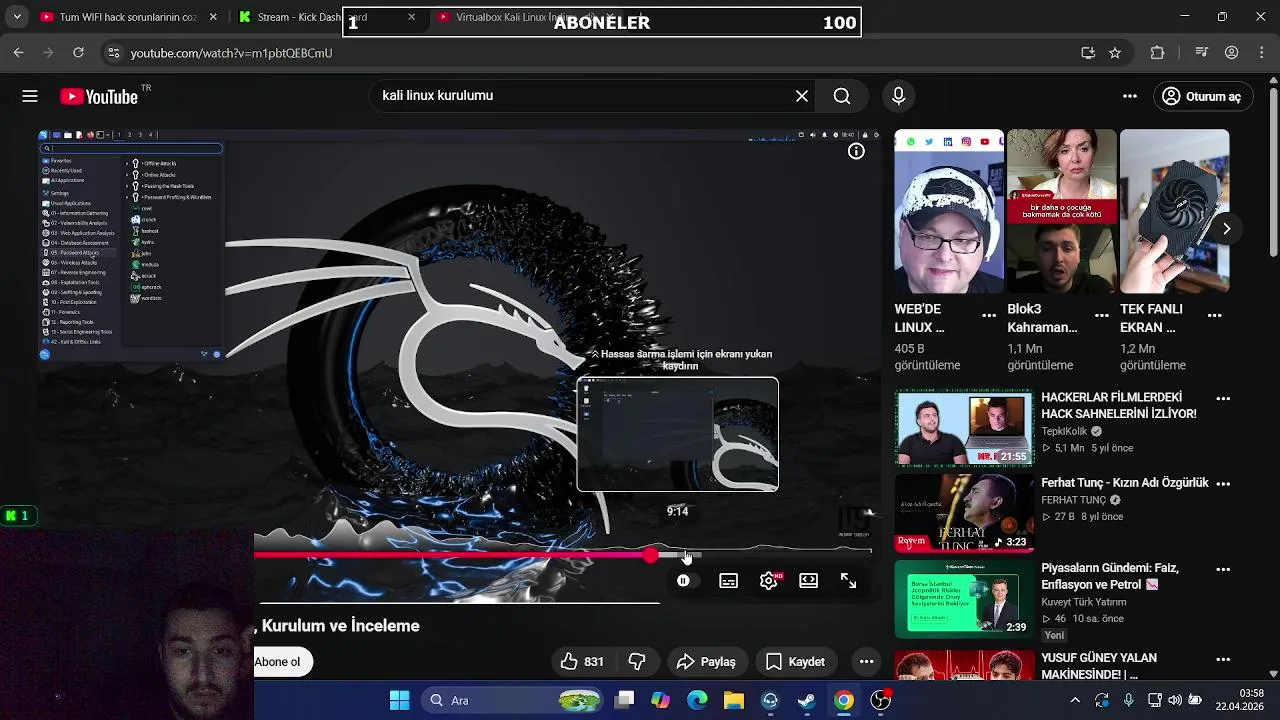Play the Ferhat Tunç Kızın Adı Özgürlük thumbnail
Viewport: 1280px width, 720px height.
coord(964,513)
